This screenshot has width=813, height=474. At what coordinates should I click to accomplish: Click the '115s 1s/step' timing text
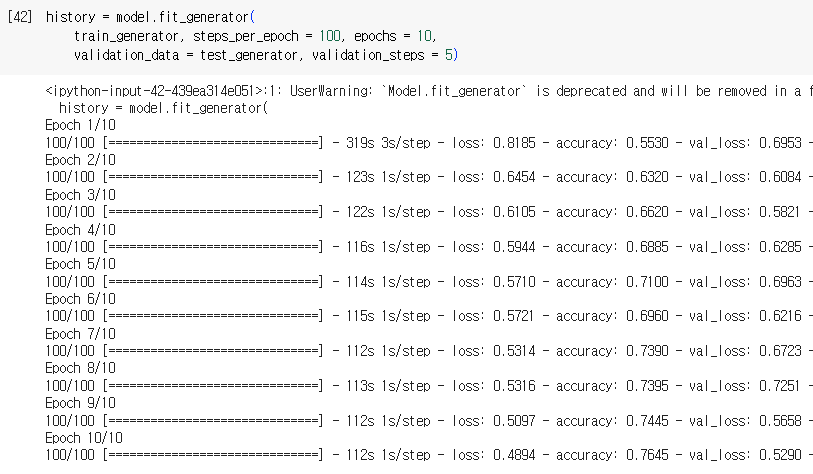[388, 316]
